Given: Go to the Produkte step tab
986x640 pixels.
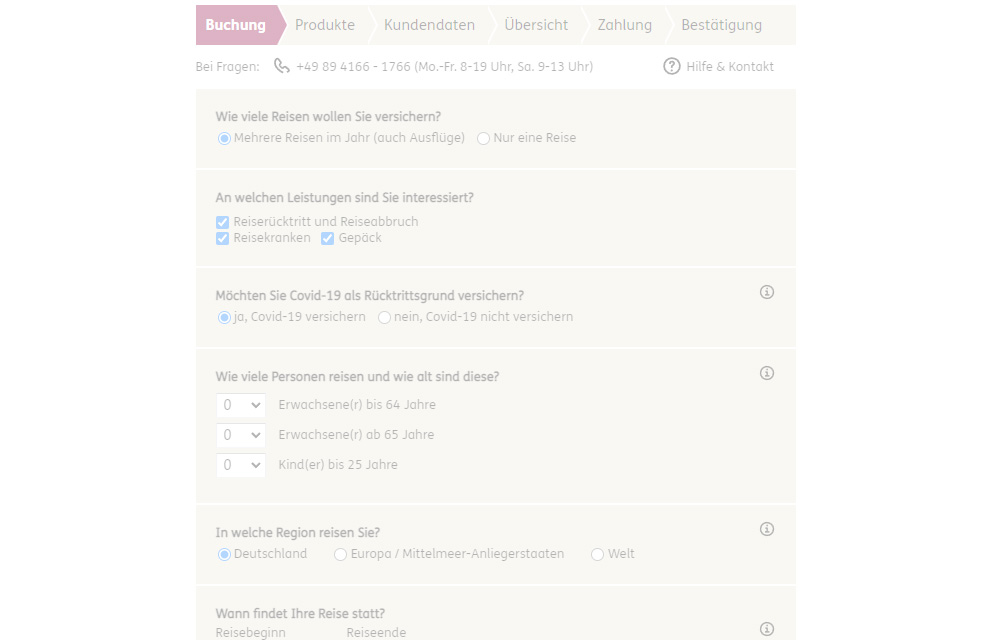Looking at the screenshot, I should click(325, 25).
